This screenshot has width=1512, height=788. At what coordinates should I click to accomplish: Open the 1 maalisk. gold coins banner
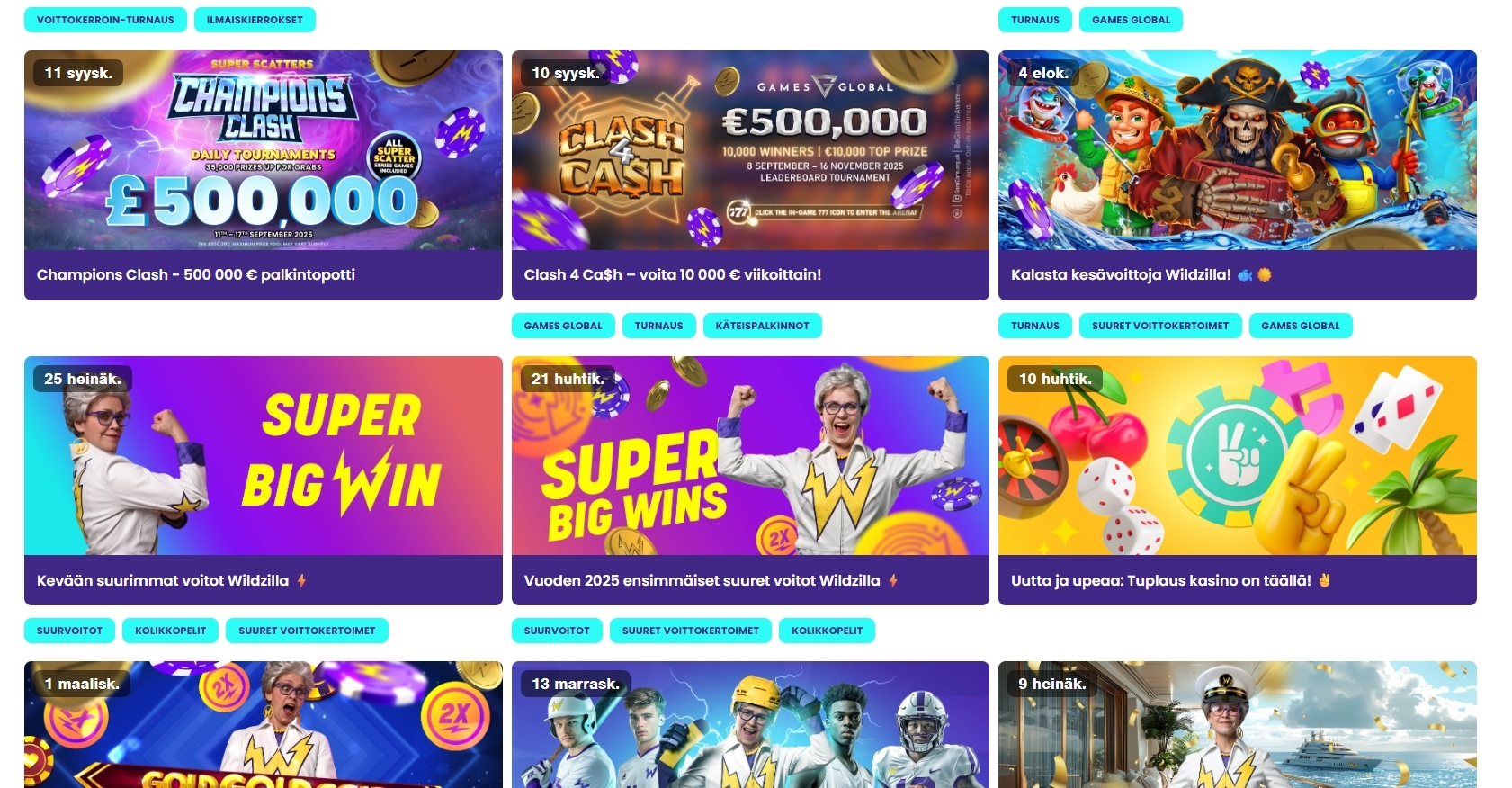(263, 724)
